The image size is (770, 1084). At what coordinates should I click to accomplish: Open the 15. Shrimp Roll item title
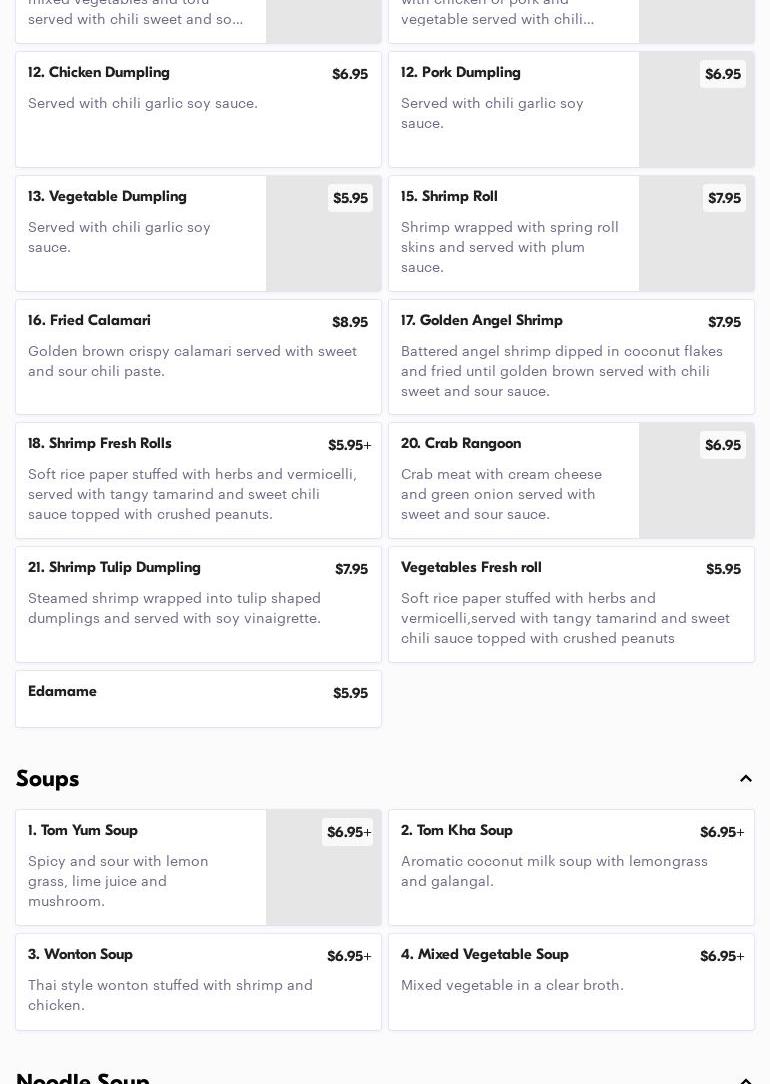pyautogui.click(x=449, y=197)
